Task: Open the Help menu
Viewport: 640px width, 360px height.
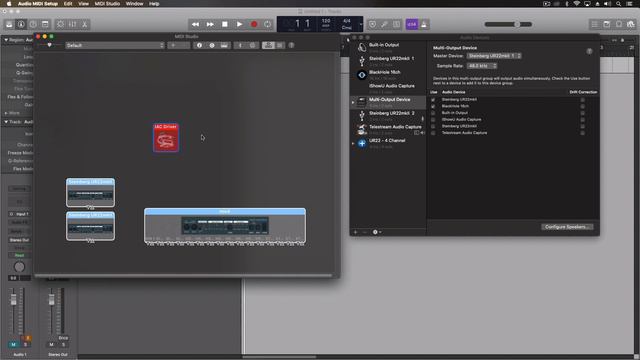Action: [154, 4]
